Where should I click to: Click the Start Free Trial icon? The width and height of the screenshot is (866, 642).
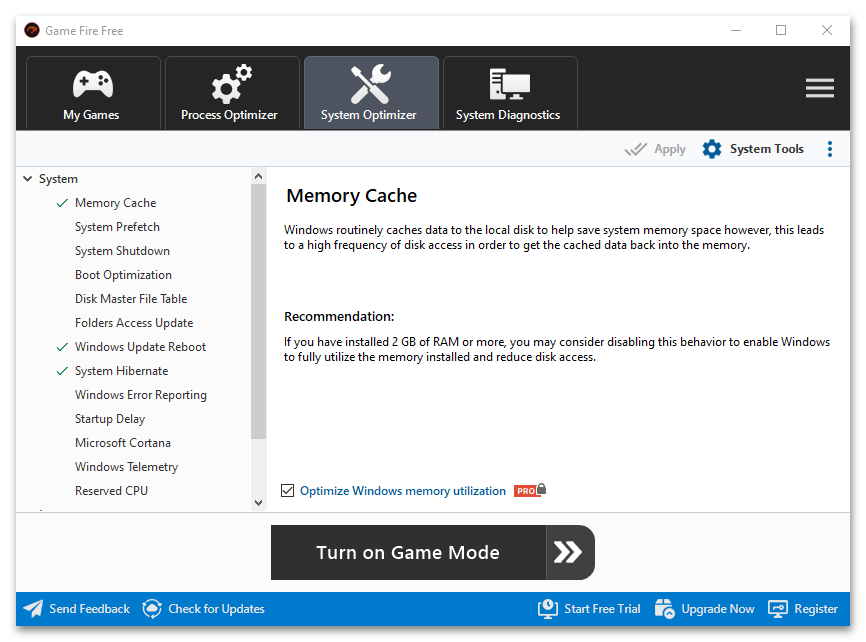[547, 608]
